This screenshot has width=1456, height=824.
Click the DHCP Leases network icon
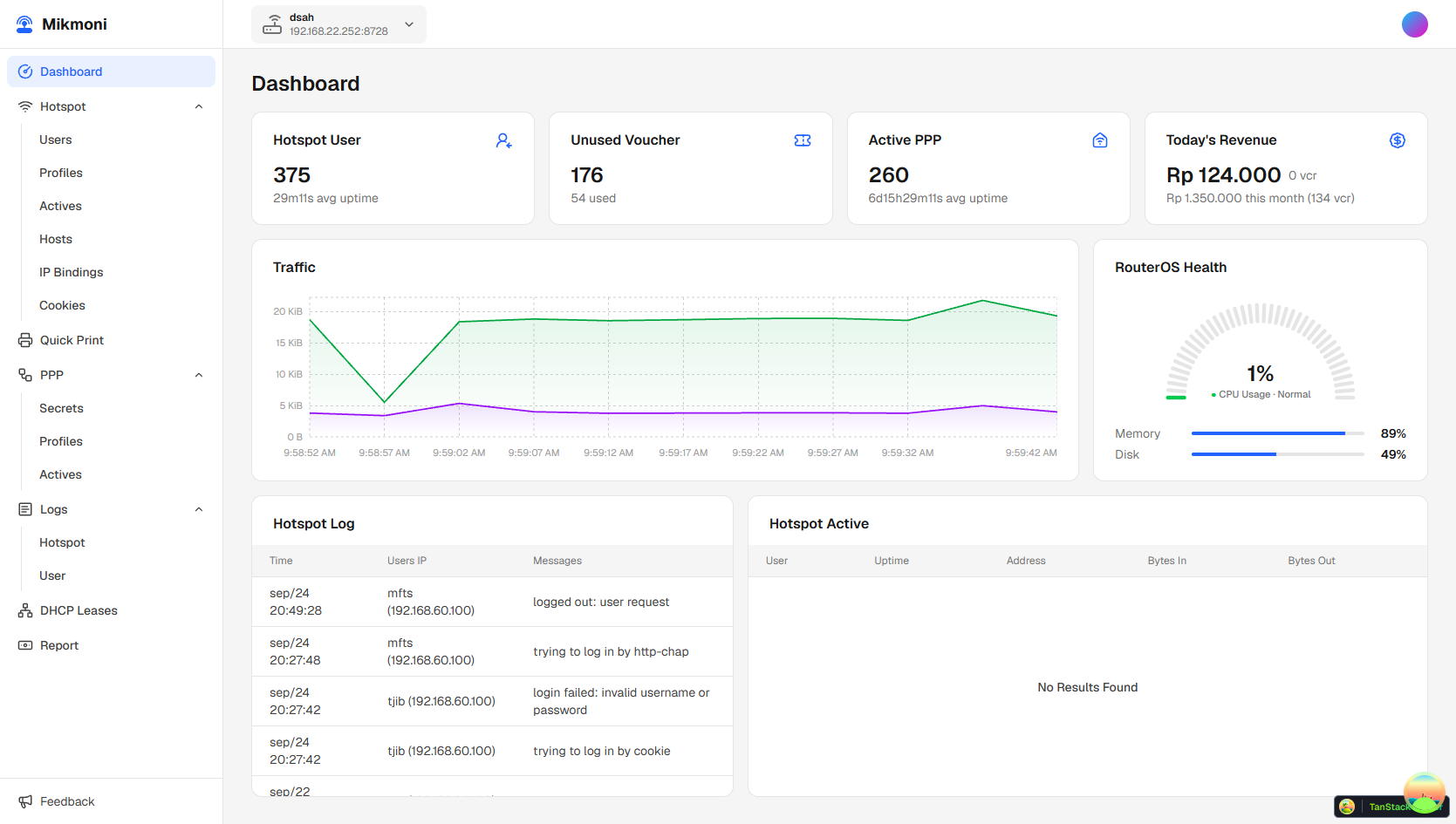[x=25, y=610]
